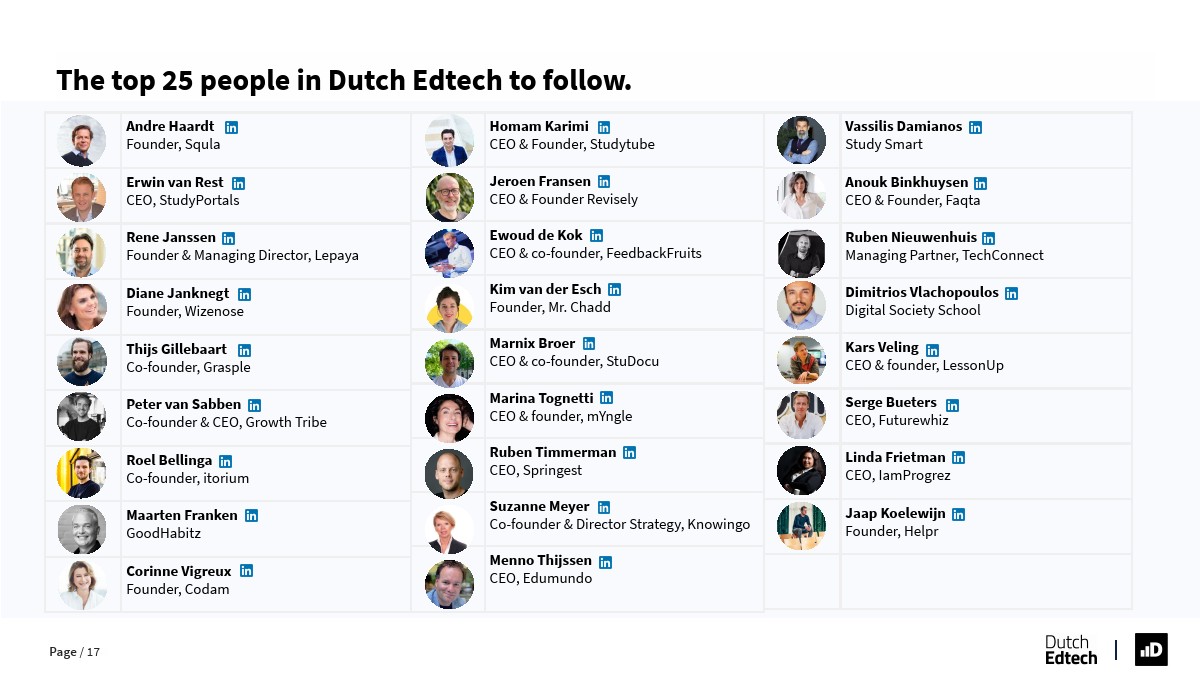Click LinkedIn icon next to Homam Karimi

click(x=604, y=128)
